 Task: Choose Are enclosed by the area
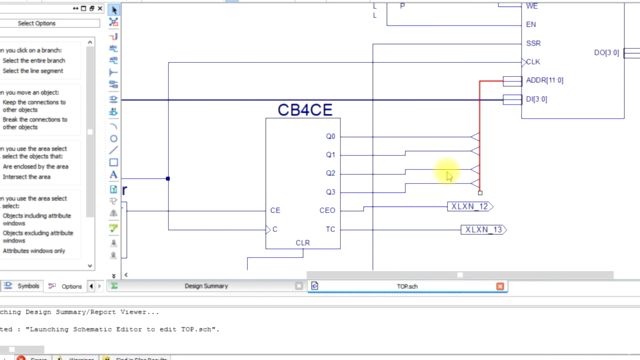(36, 167)
